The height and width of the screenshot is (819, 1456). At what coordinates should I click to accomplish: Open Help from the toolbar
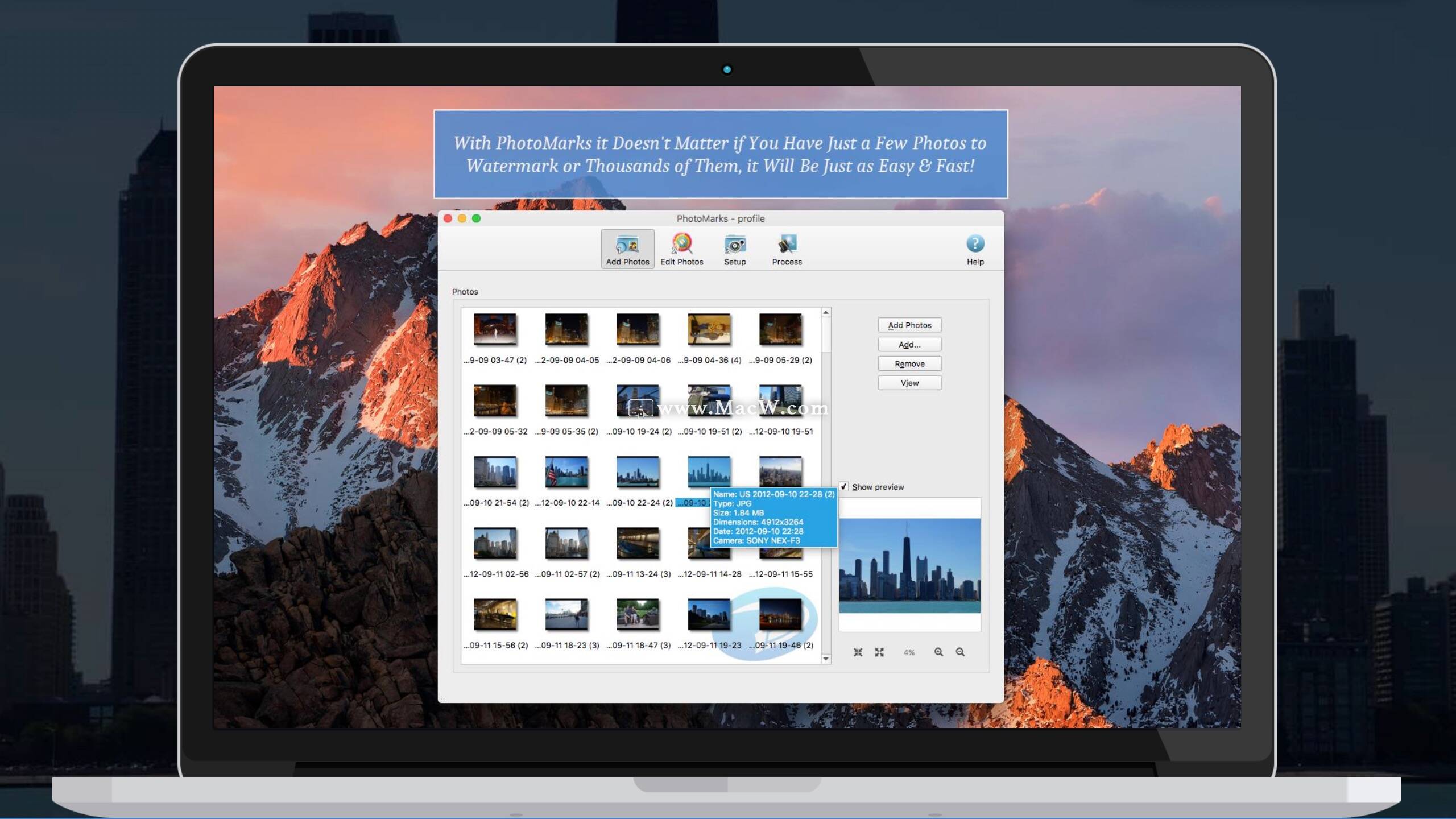975,249
